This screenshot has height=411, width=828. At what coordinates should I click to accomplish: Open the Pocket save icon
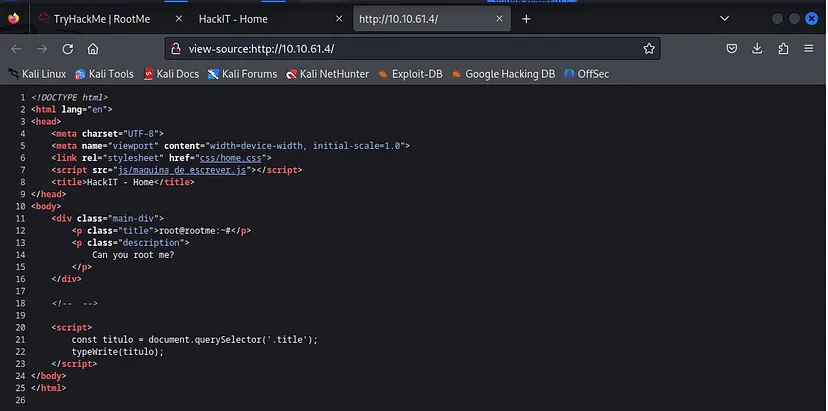[x=732, y=48]
